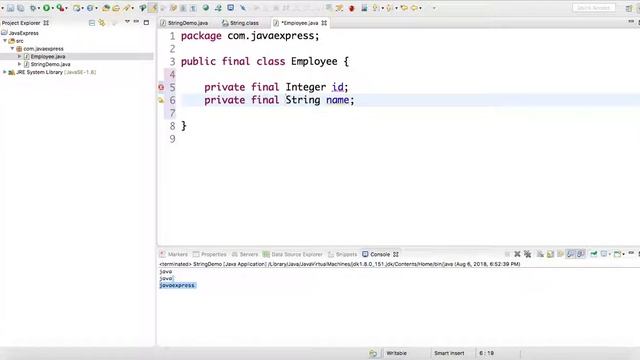Screen dimensions: 640x360
Task: Open dropdown beside Search flashlight icon
Action: [133, 8]
